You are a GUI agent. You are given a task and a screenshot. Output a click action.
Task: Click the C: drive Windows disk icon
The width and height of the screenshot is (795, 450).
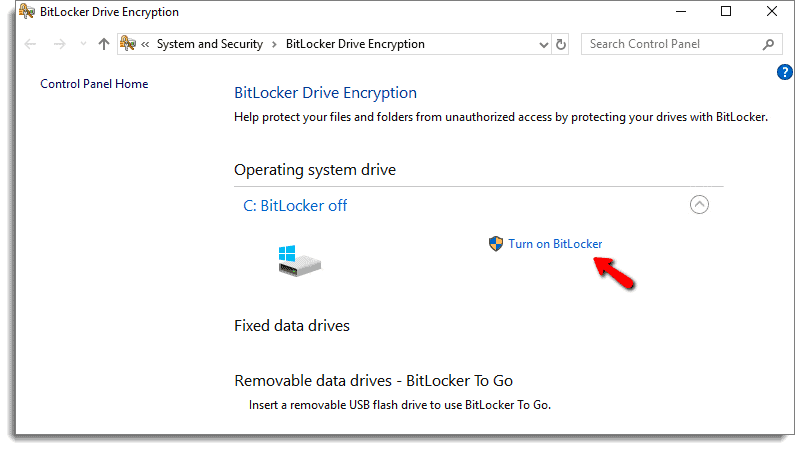299,260
